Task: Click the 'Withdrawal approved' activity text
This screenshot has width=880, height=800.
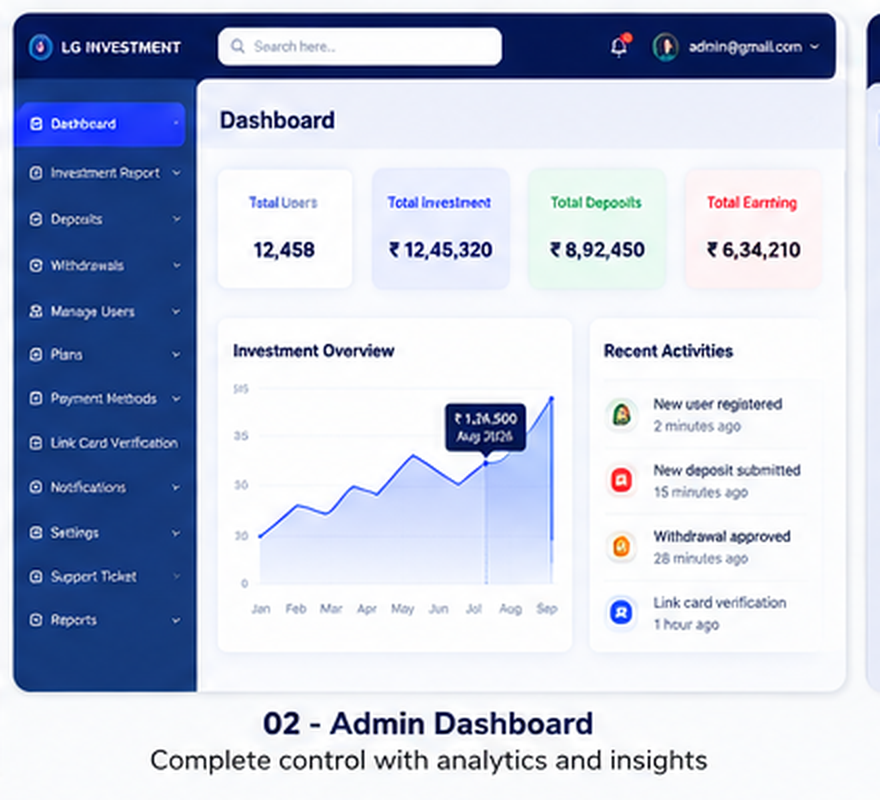Action: [722, 536]
